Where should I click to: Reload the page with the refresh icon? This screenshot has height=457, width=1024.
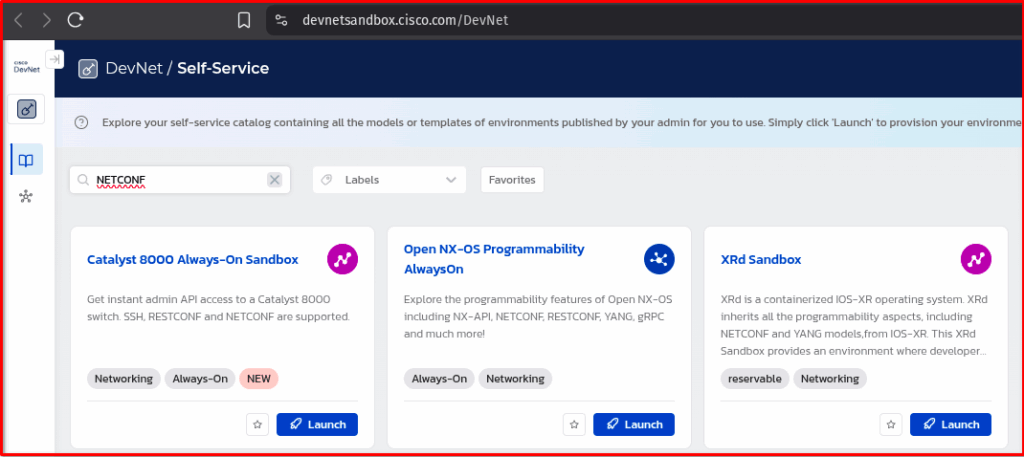[x=76, y=20]
